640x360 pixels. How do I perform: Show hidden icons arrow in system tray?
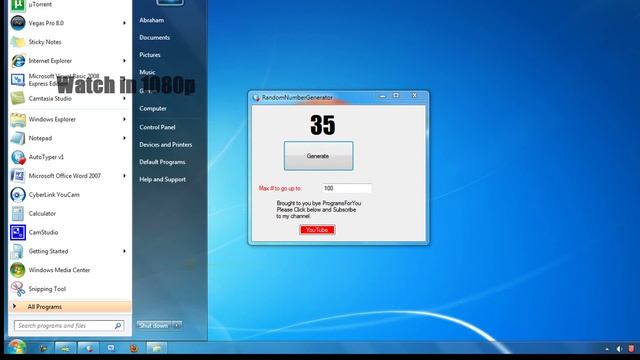pyautogui.click(x=607, y=349)
